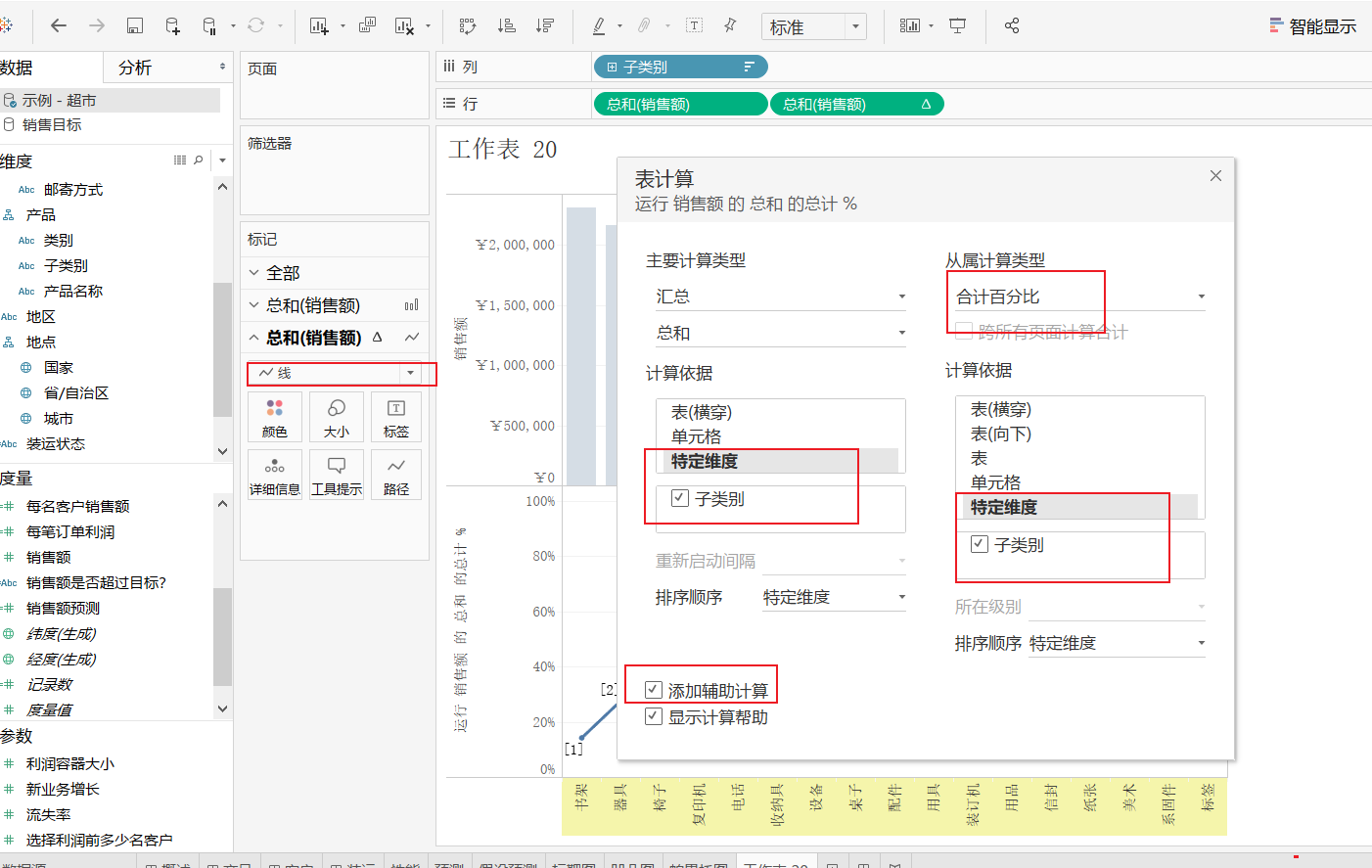Click the group members paperclip icon
The width and height of the screenshot is (1372, 868).
(x=645, y=25)
